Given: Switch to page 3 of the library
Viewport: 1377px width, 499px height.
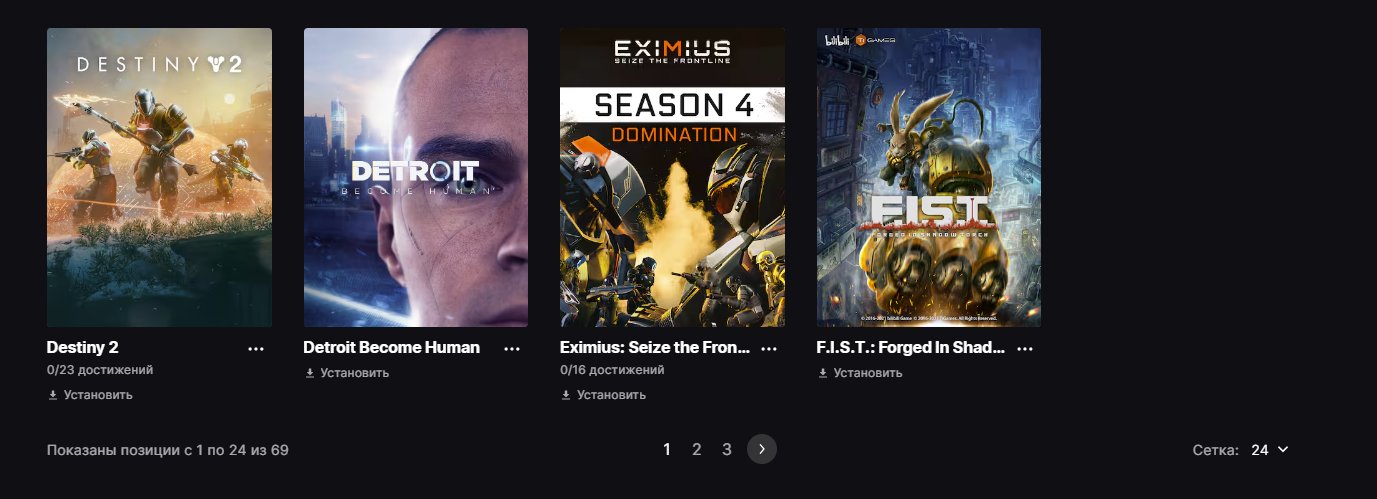Looking at the screenshot, I should click(x=727, y=450).
